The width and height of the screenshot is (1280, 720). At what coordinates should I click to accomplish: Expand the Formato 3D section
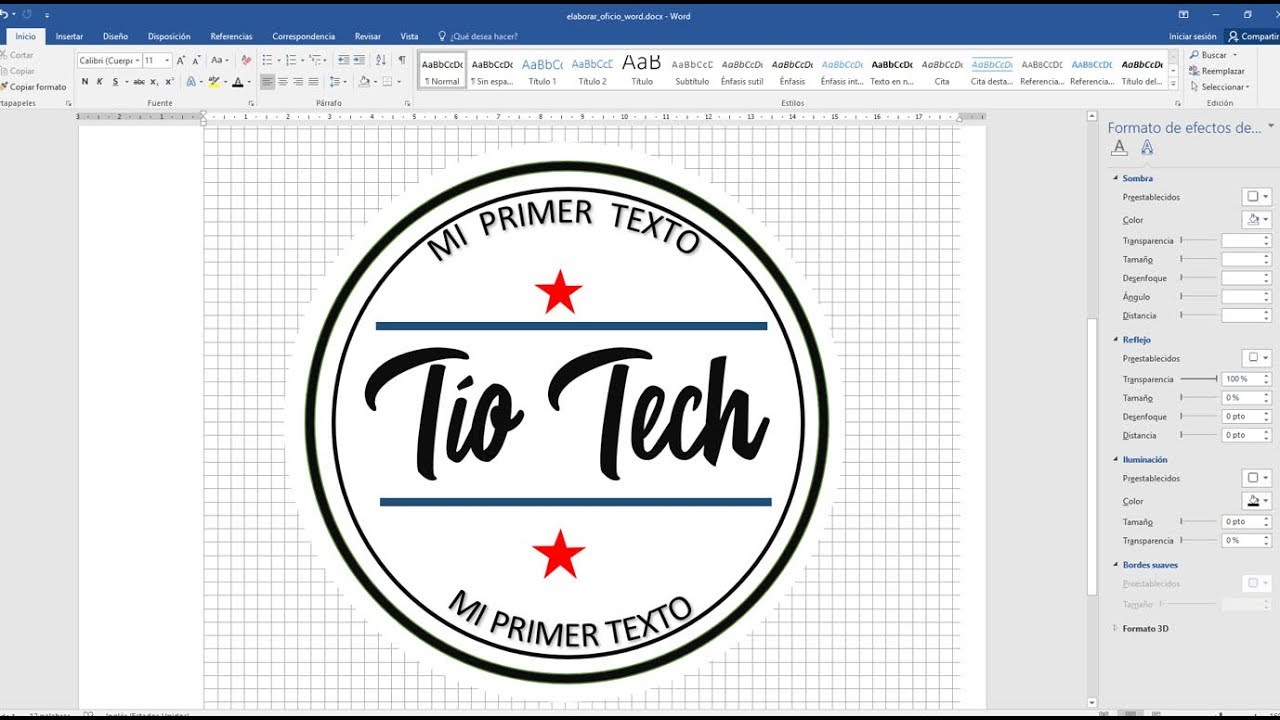(x=1116, y=629)
